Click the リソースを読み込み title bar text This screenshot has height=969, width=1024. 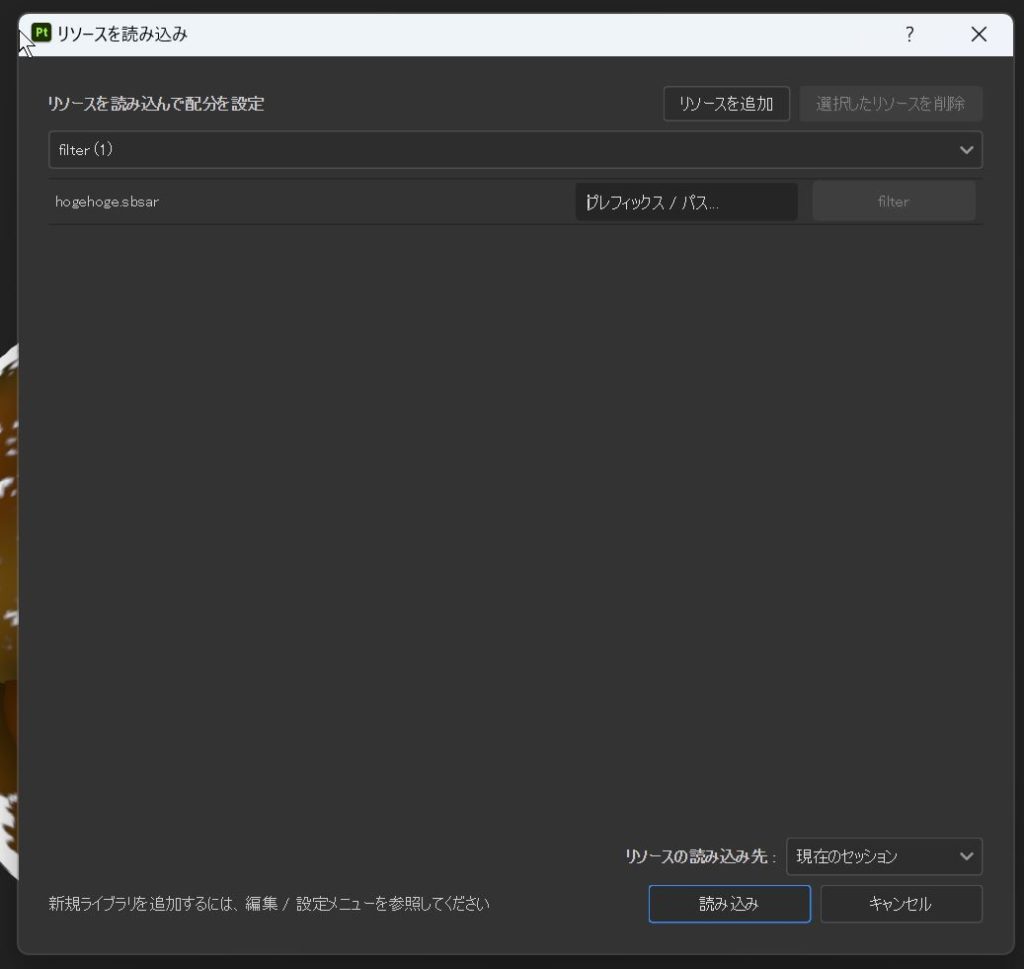click(x=122, y=35)
